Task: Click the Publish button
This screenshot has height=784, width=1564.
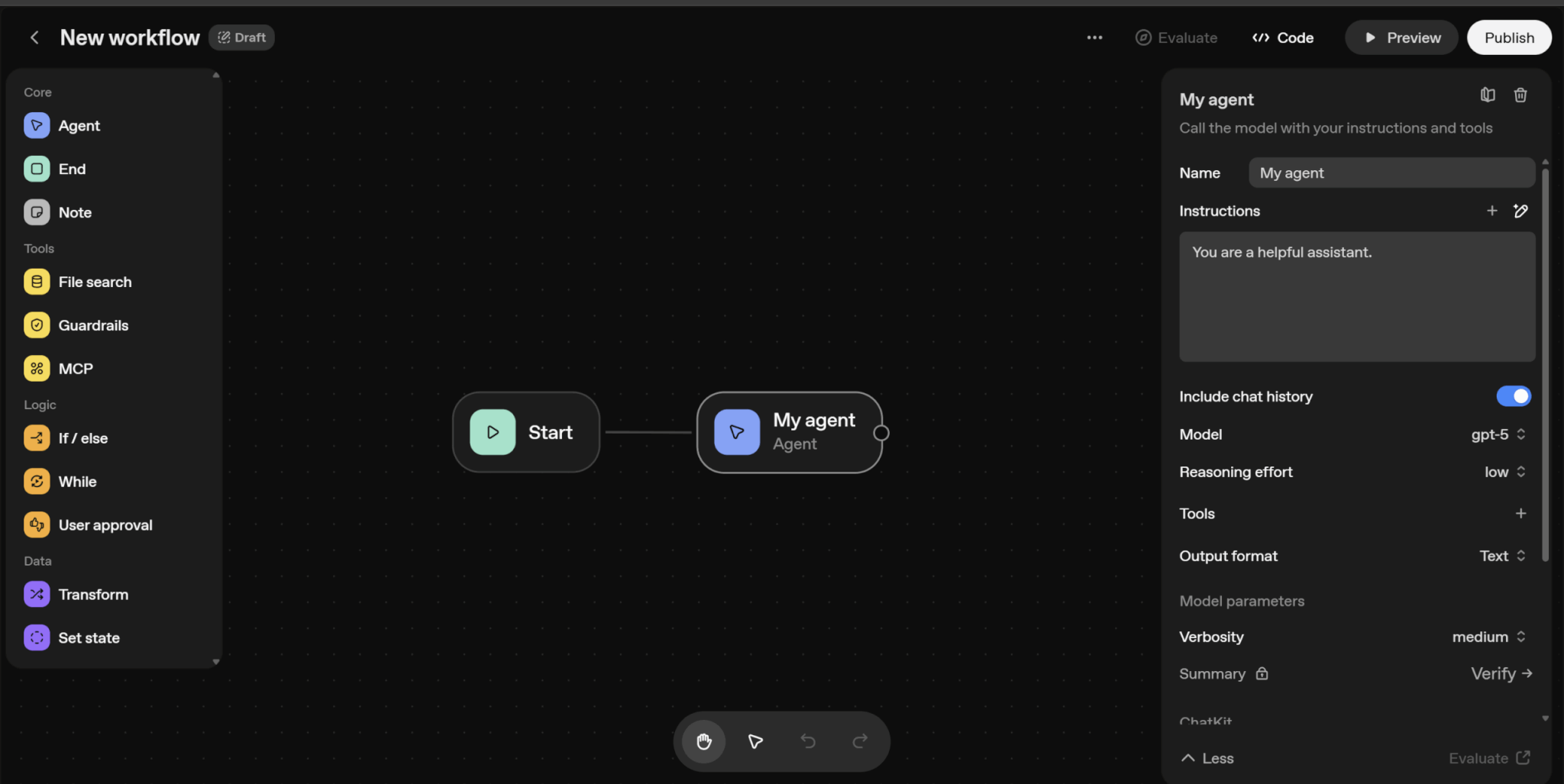Action: (1508, 37)
